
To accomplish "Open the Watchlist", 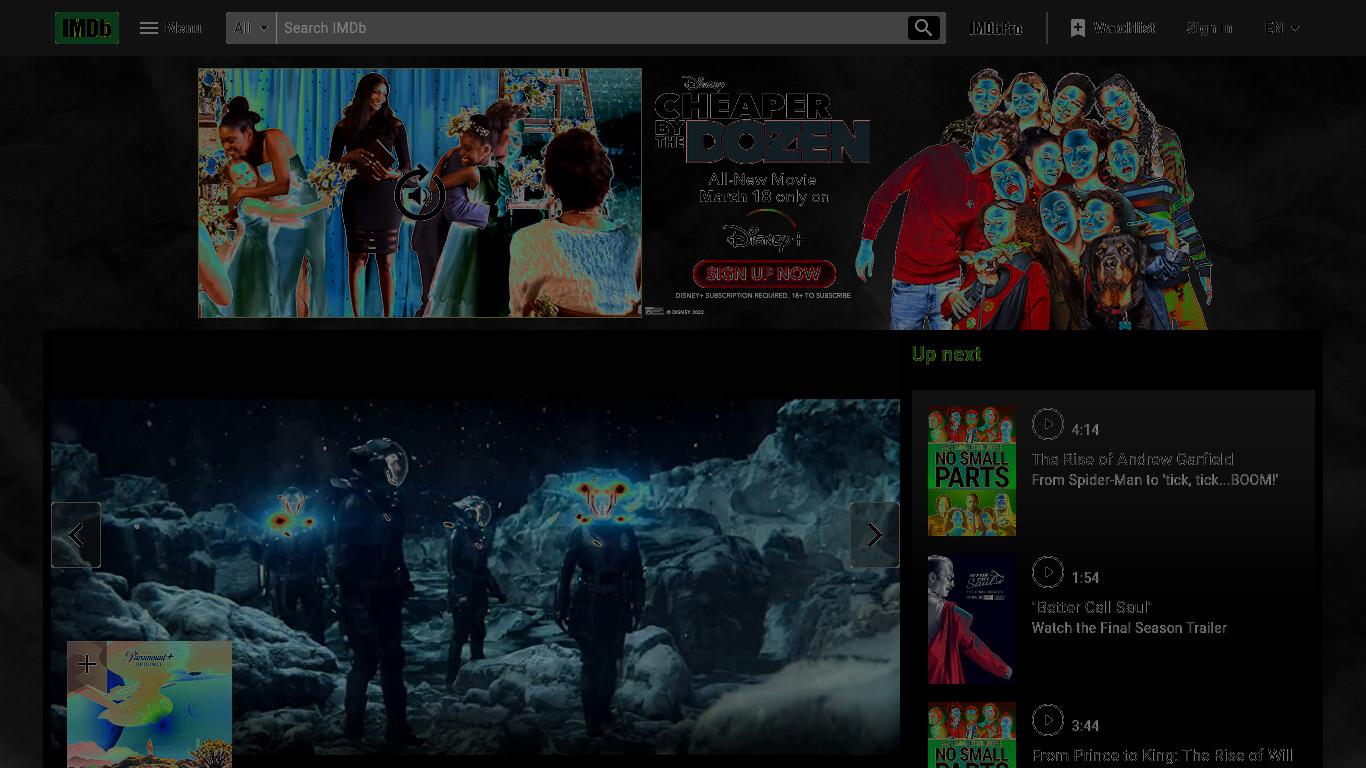I will pos(1112,28).
